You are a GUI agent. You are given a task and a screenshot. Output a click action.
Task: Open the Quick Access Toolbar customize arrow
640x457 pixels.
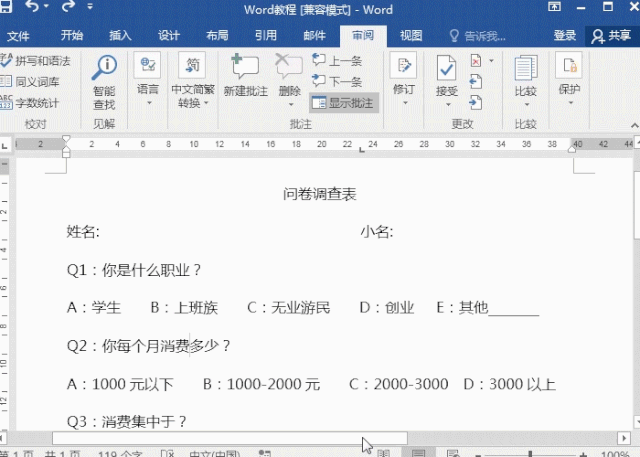90,6
